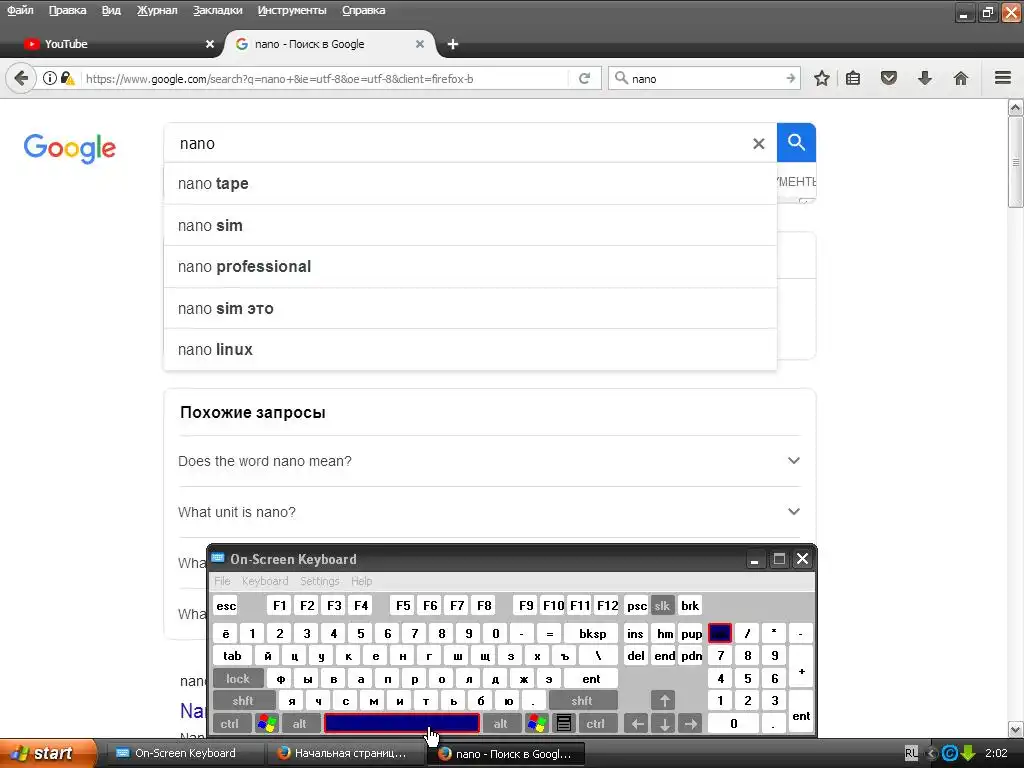Click left Windows key on on-screen keyboard
Screen dimensions: 1024x768
267,723
